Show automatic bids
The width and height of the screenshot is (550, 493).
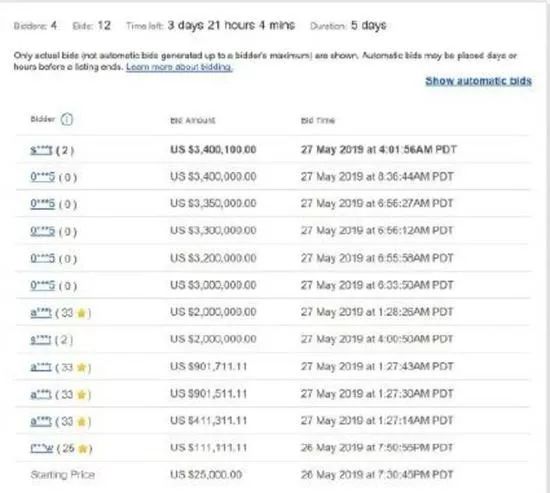click(478, 81)
